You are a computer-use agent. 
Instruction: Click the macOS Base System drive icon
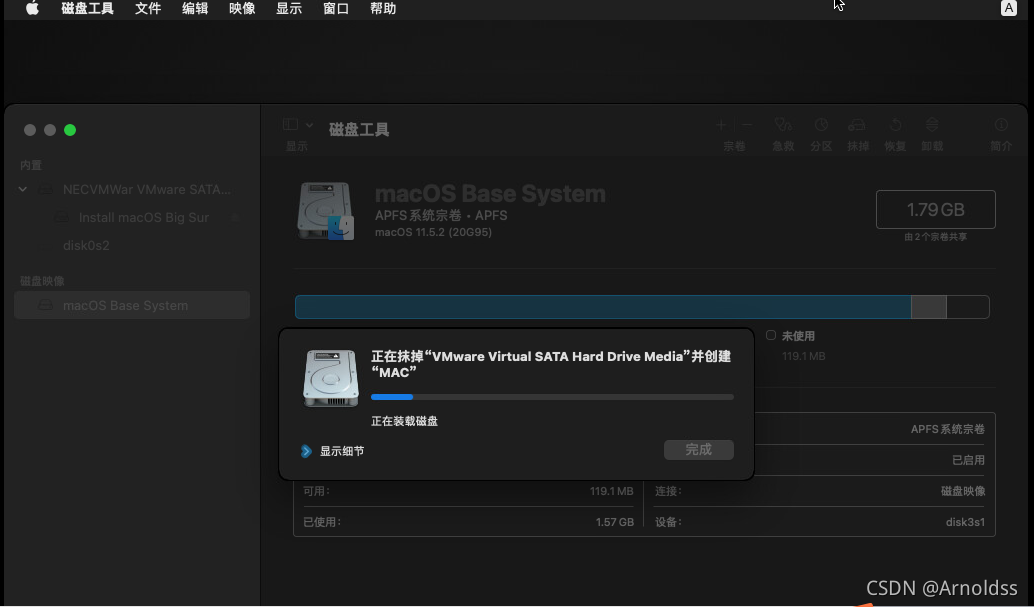326,211
